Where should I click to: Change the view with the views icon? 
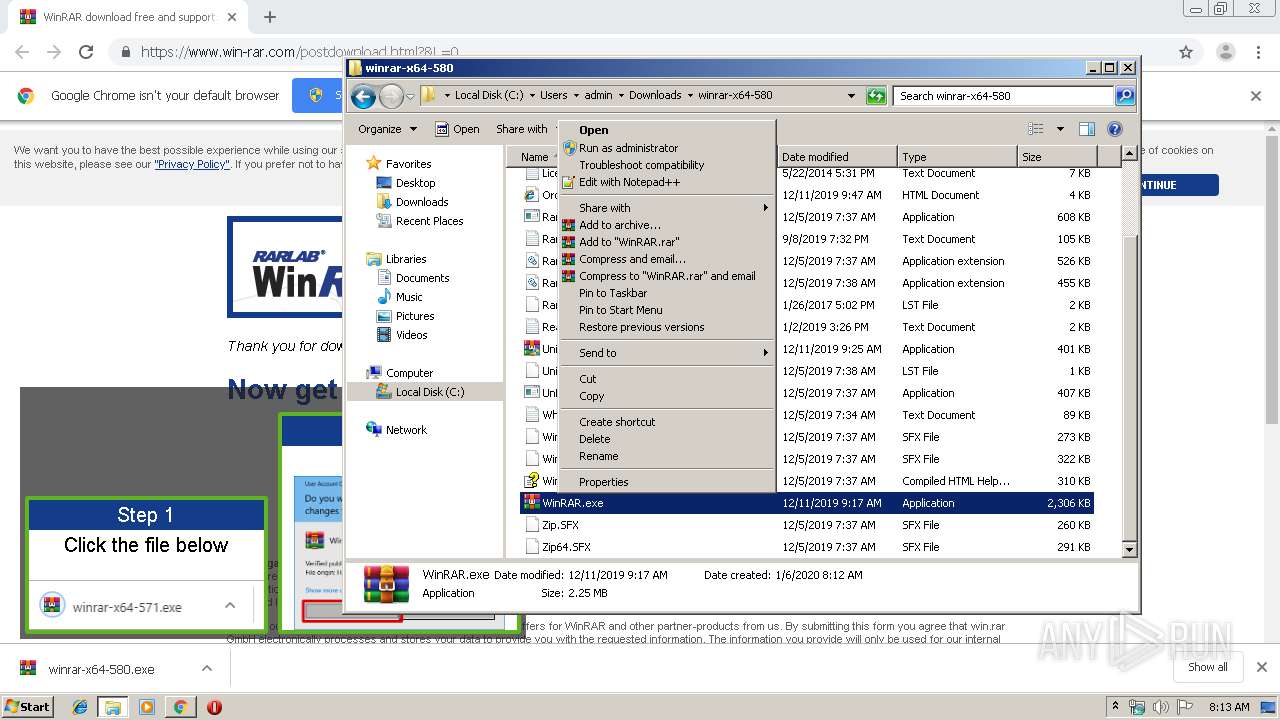click(x=1036, y=129)
